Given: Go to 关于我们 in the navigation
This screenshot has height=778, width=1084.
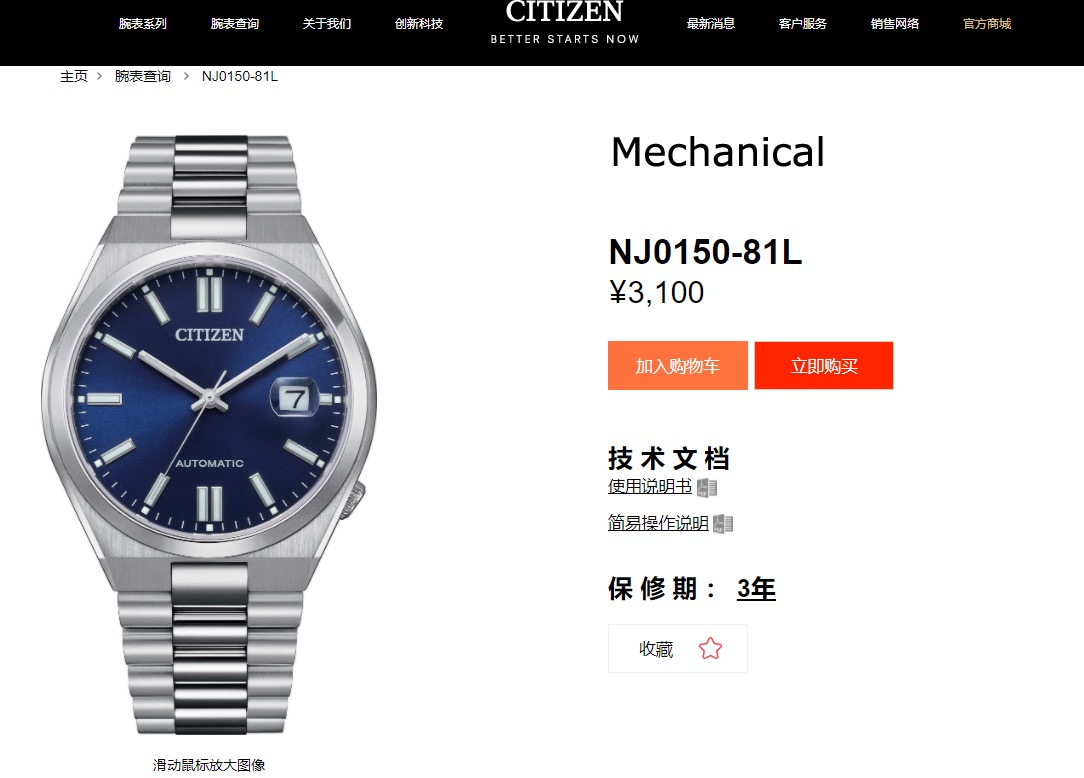Looking at the screenshot, I should point(327,24).
